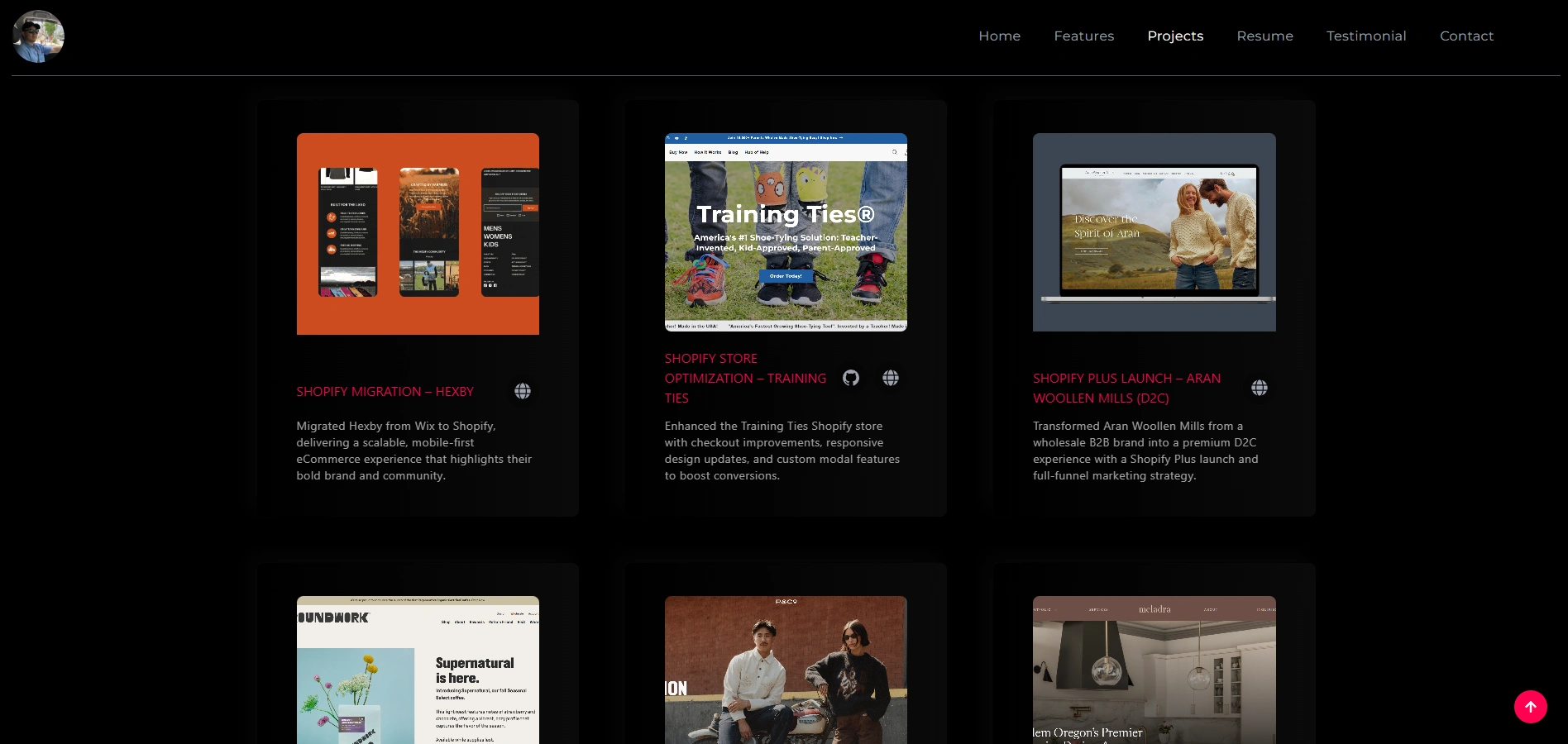View the Aran laptop mockup thumbnail
The height and width of the screenshot is (744, 1568).
[1154, 232]
